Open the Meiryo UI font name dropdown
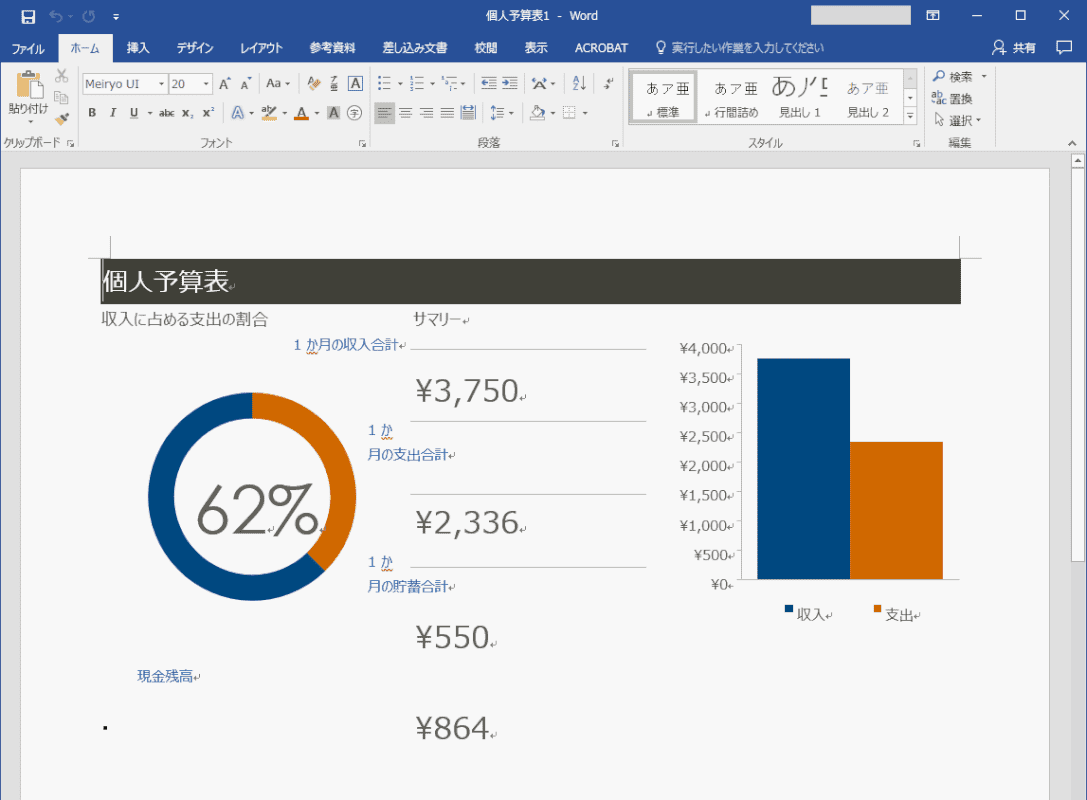The width and height of the screenshot is (1087, 800). point(161,84)
